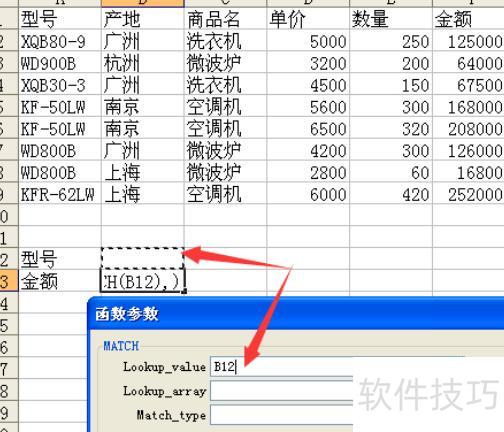Select the quantity cell 150

pos(391,84)
